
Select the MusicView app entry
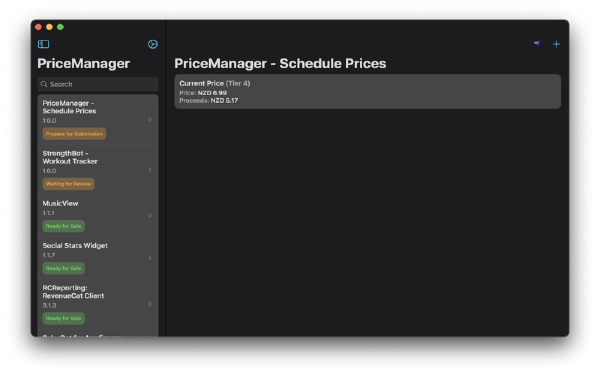pos(98,216)
